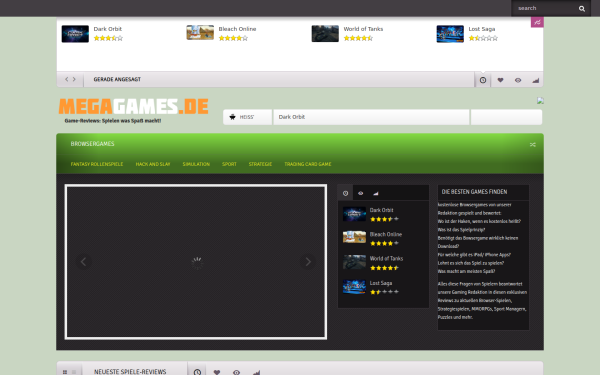Viewport: 600px width, 375px height.
Task: Click the Dark Orbit title in the dark widget
Action: tap(382, 210)
